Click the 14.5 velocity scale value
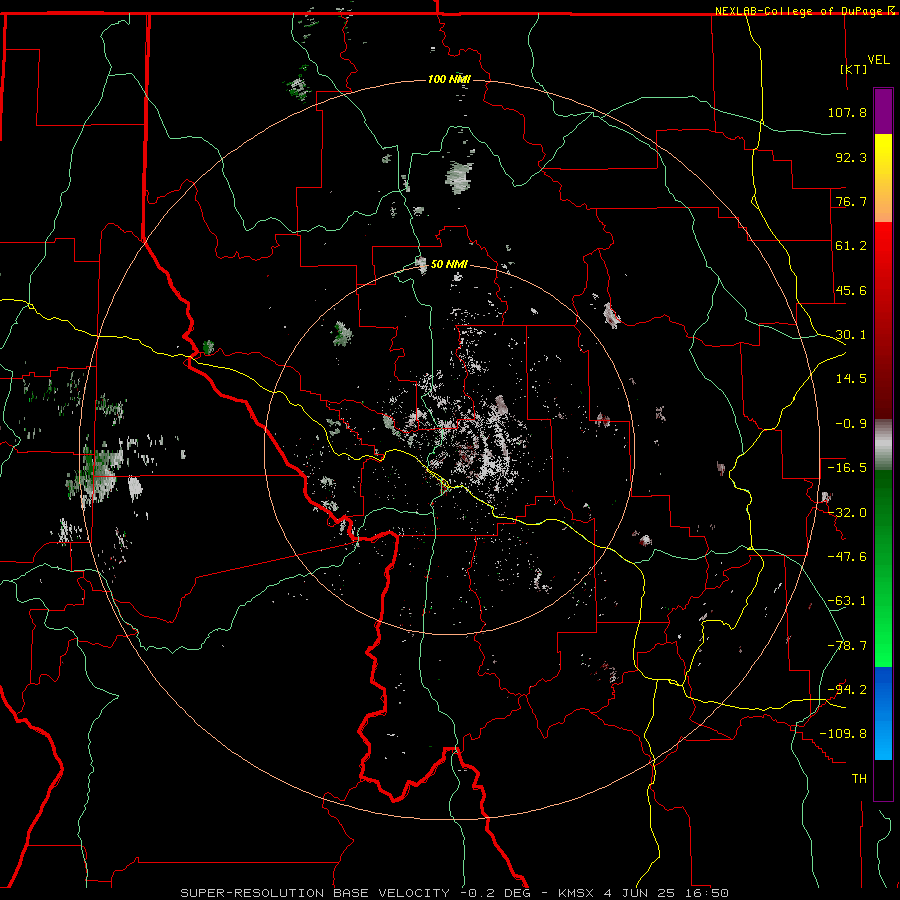 pyautogui.click(x=851, y=379)
